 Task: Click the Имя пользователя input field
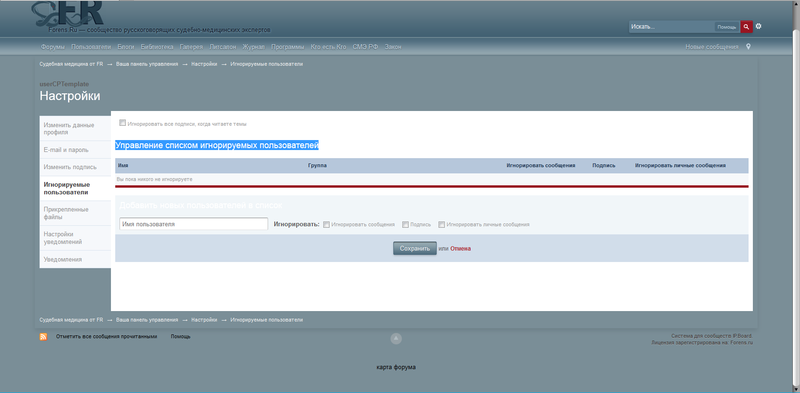(194, 224)
